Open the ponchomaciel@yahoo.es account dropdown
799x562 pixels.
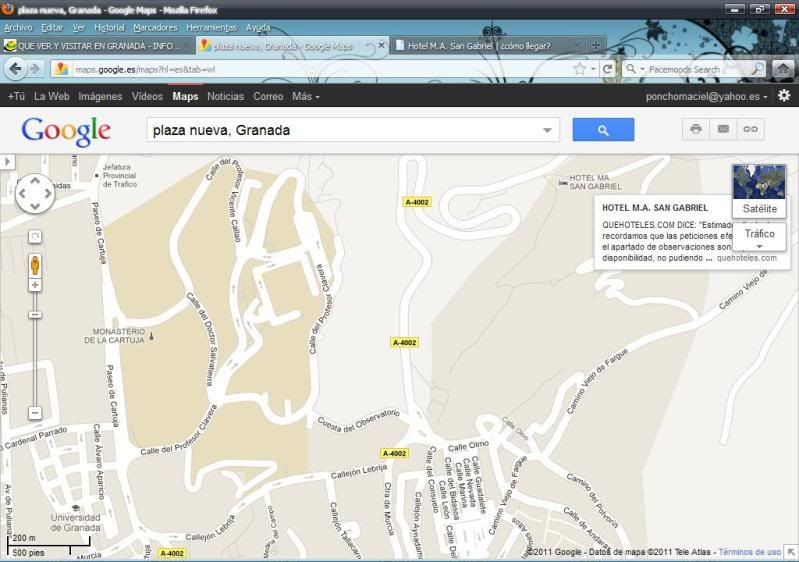(706, 96)
